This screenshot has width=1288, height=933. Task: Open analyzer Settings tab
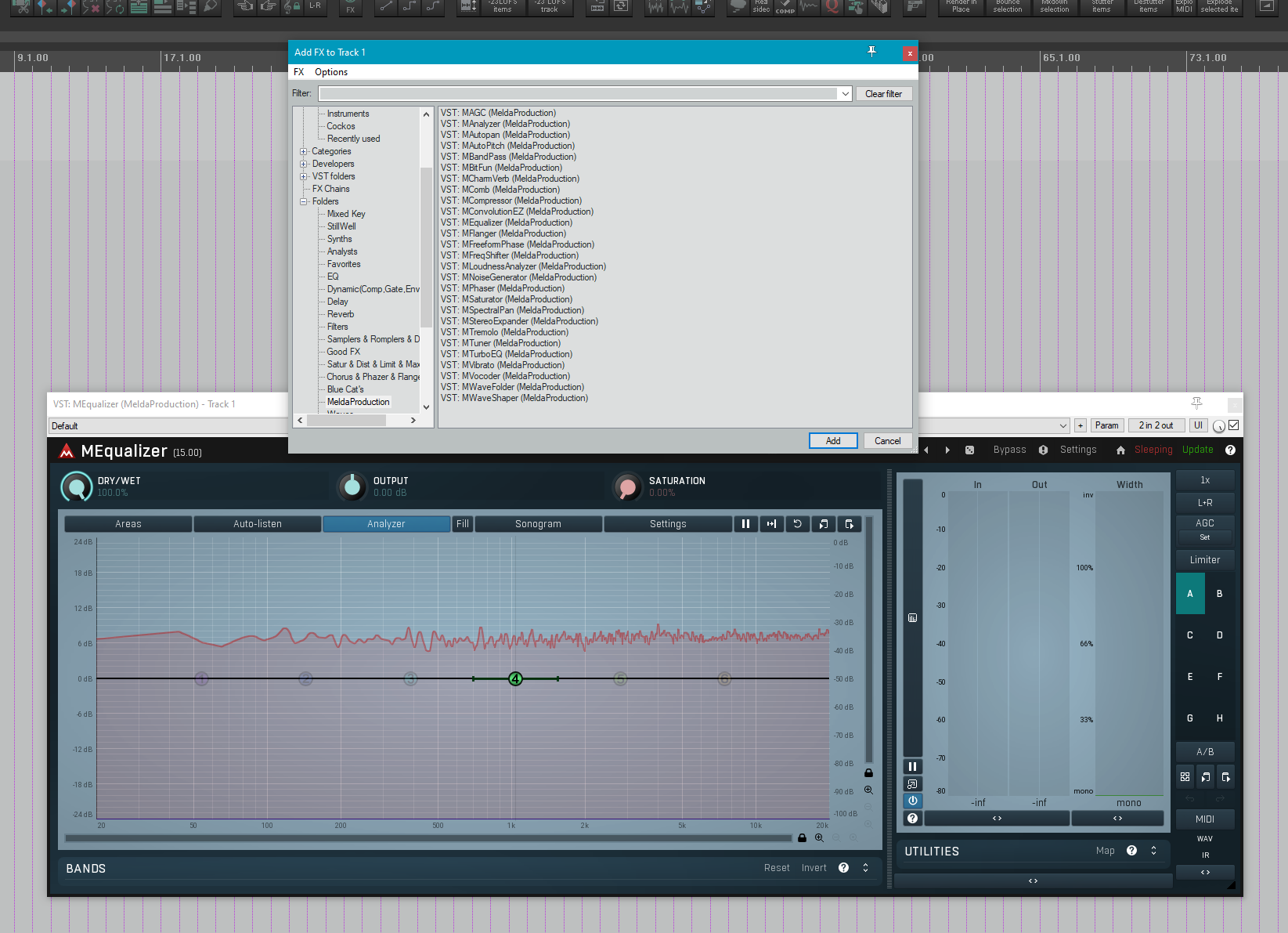668,524
